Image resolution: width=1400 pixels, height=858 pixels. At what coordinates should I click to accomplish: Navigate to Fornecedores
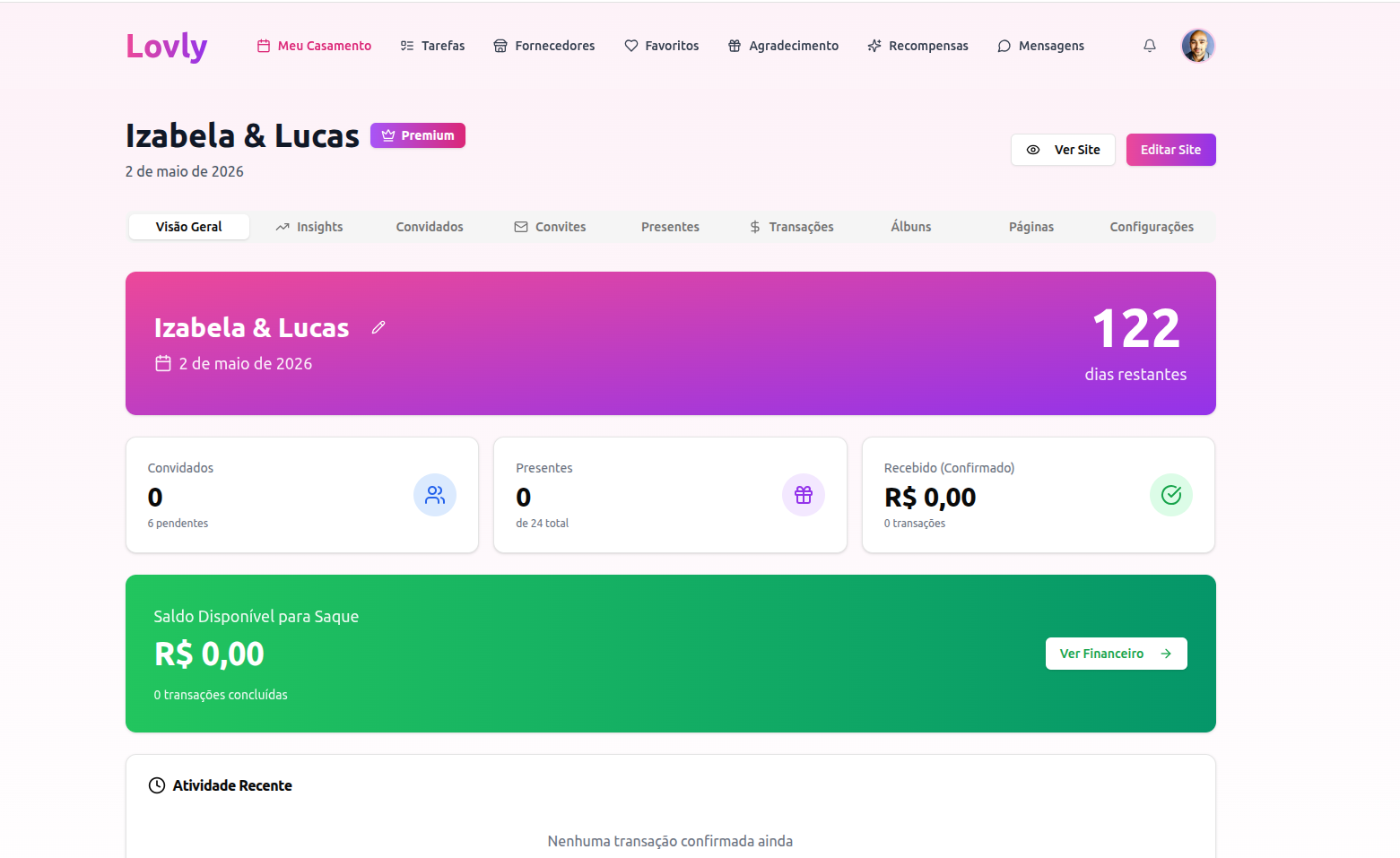[544, 46]
